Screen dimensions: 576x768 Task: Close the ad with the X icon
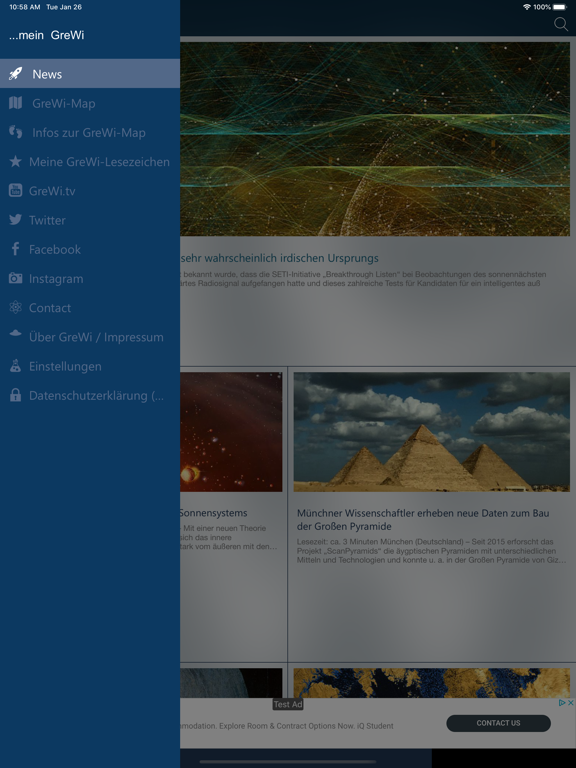[x=571, y=702]
